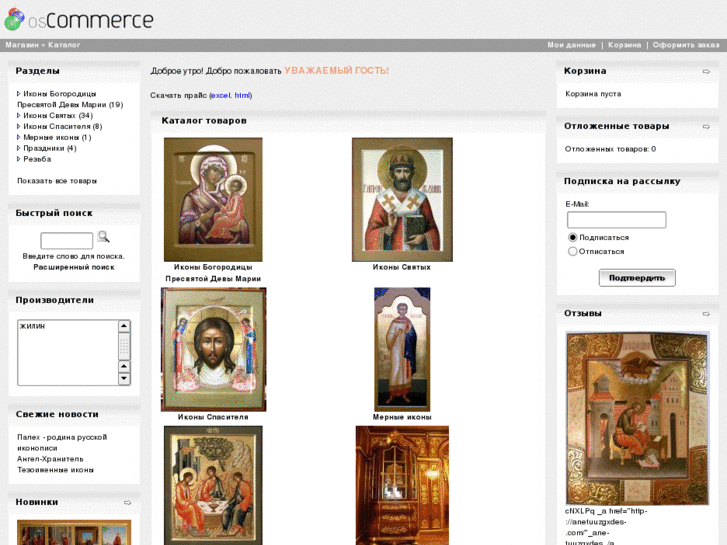This screenshot has width=727, height=545.
Task: Click the Подтвердить button
Action: (x=637, y=278)
